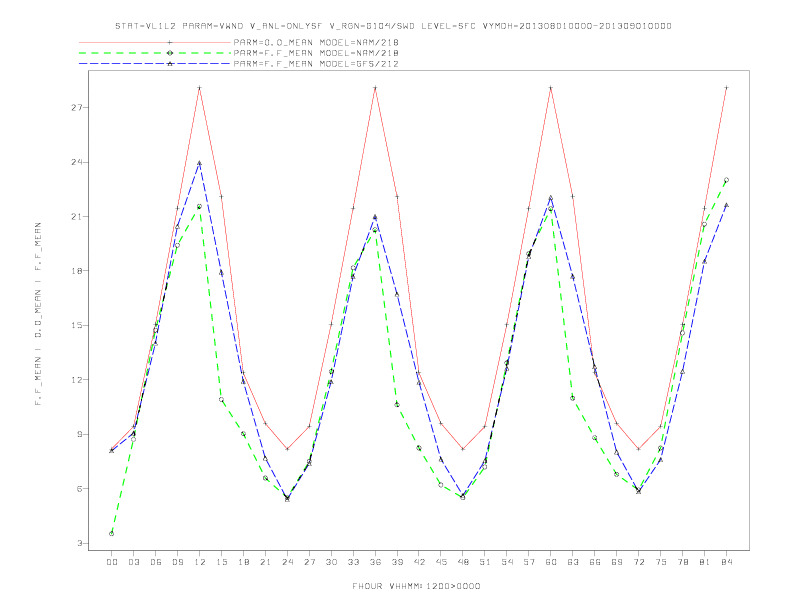Click x-axis tick label 09
Image resolution: width=792 pixels, height=612 pixels.
177,562
